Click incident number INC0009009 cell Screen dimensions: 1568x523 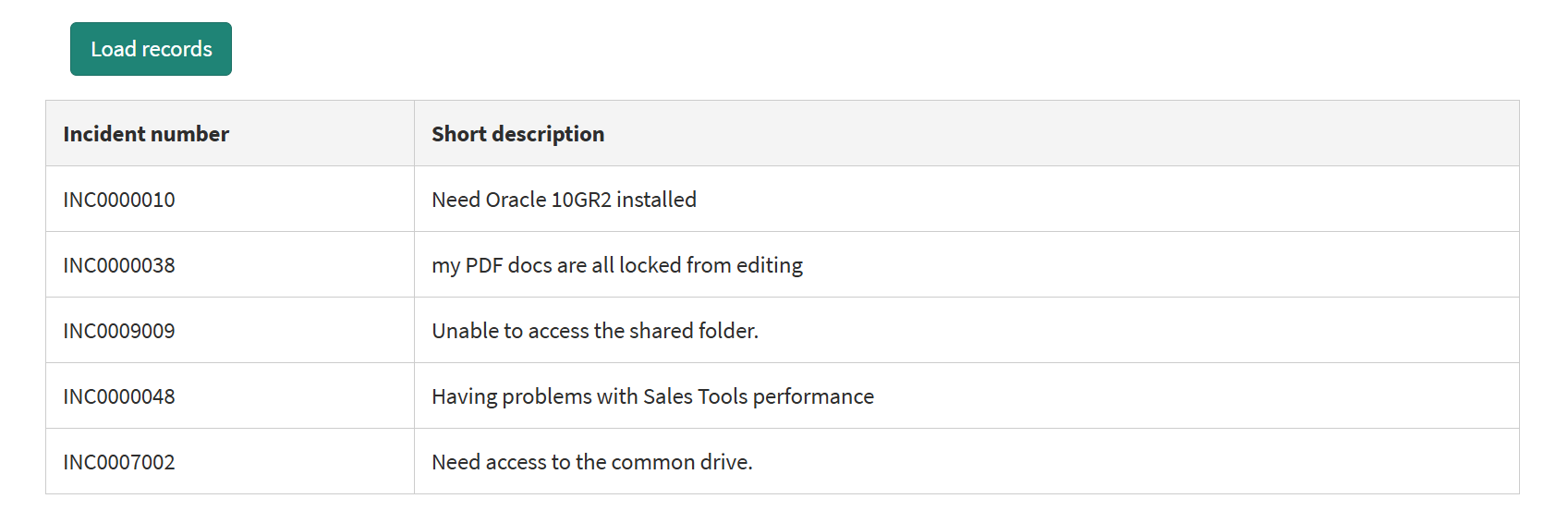click(x=119, y=331)
